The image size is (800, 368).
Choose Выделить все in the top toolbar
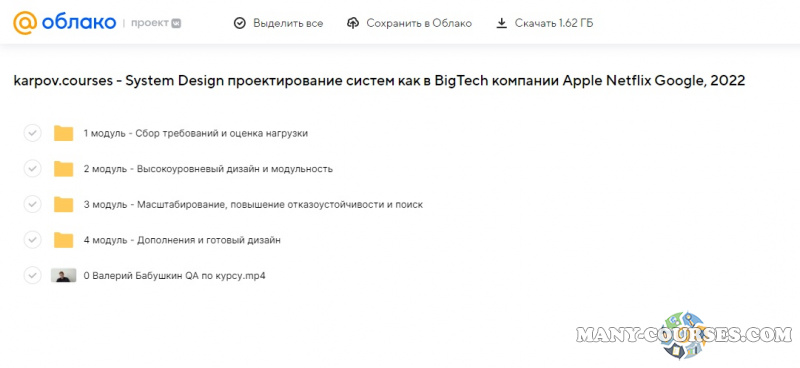278,23
